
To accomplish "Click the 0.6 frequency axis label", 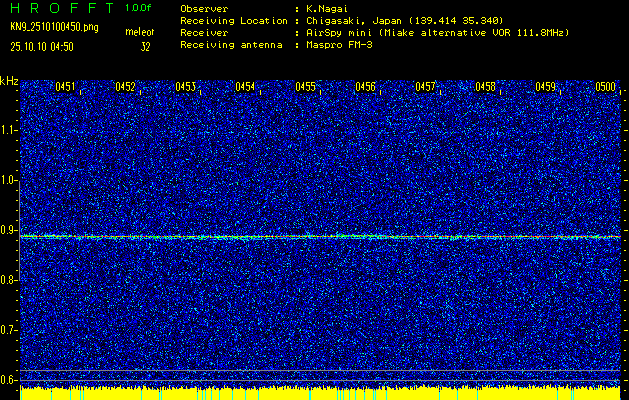I will click(x=9, y=380).
